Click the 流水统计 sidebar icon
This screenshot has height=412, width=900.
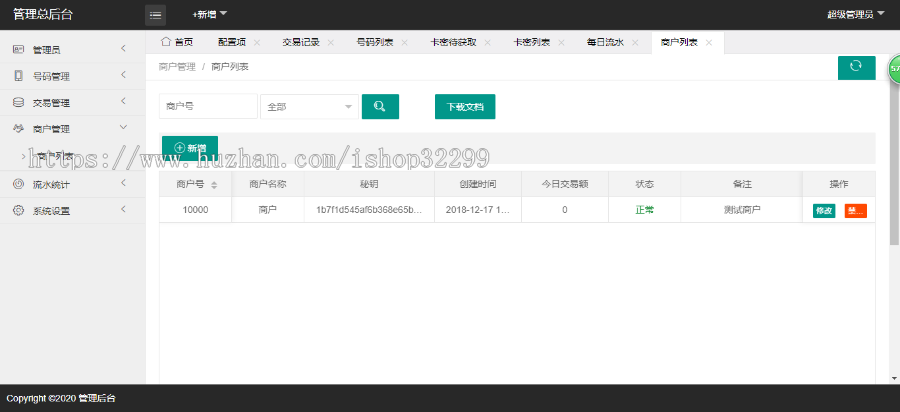[x=18, y=184]
